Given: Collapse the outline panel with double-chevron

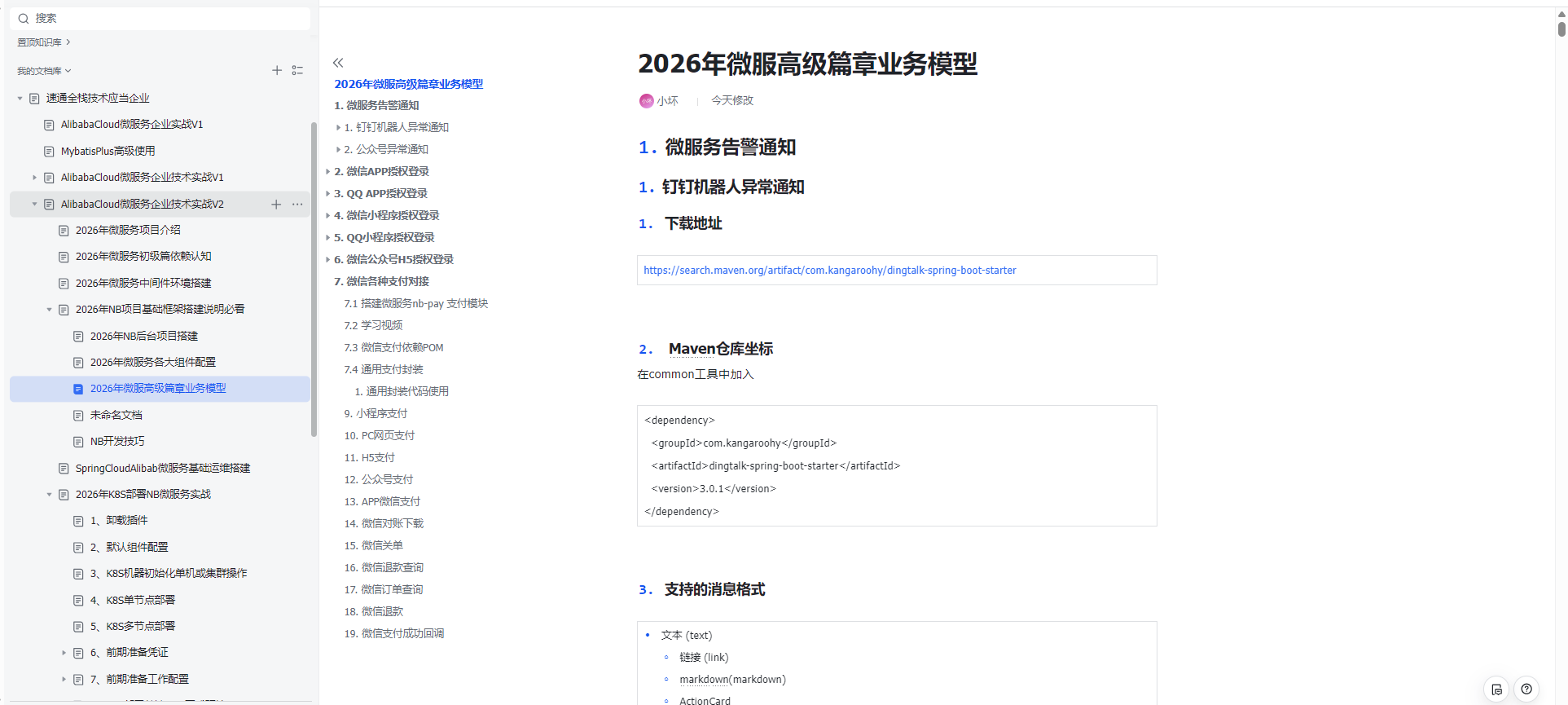Looking at the screenshot, I should click(338, 63).
